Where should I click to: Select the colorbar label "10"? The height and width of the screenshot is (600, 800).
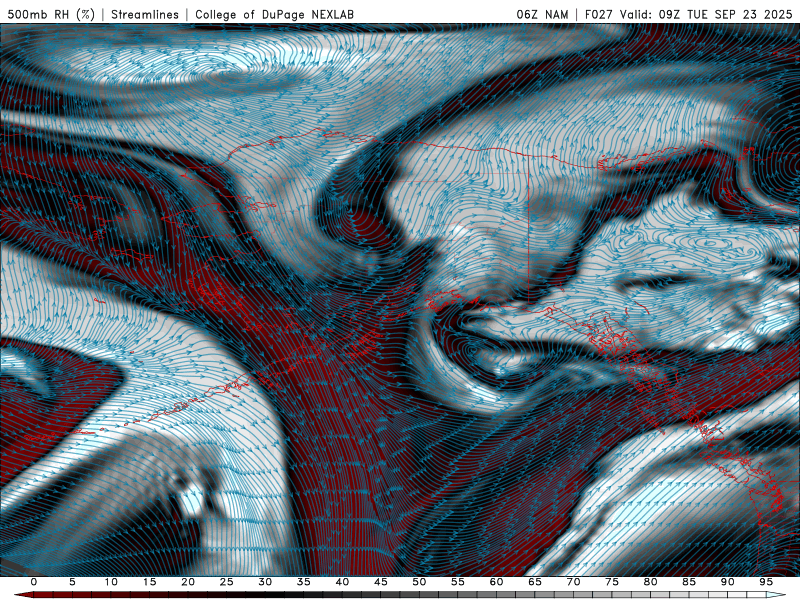pyautogui.click(x=111, y=582)
